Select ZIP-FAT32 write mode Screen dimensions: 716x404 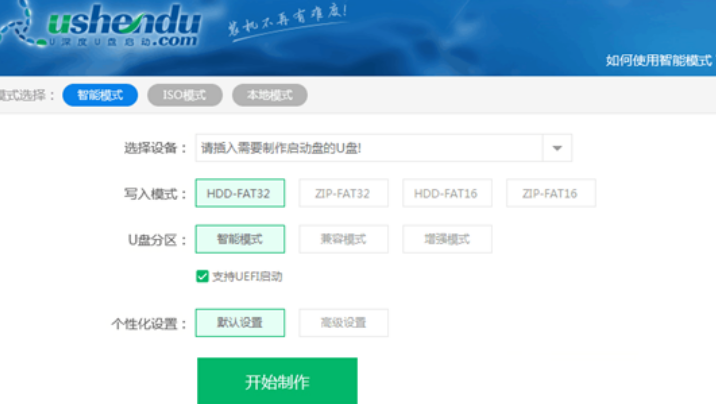344,193
